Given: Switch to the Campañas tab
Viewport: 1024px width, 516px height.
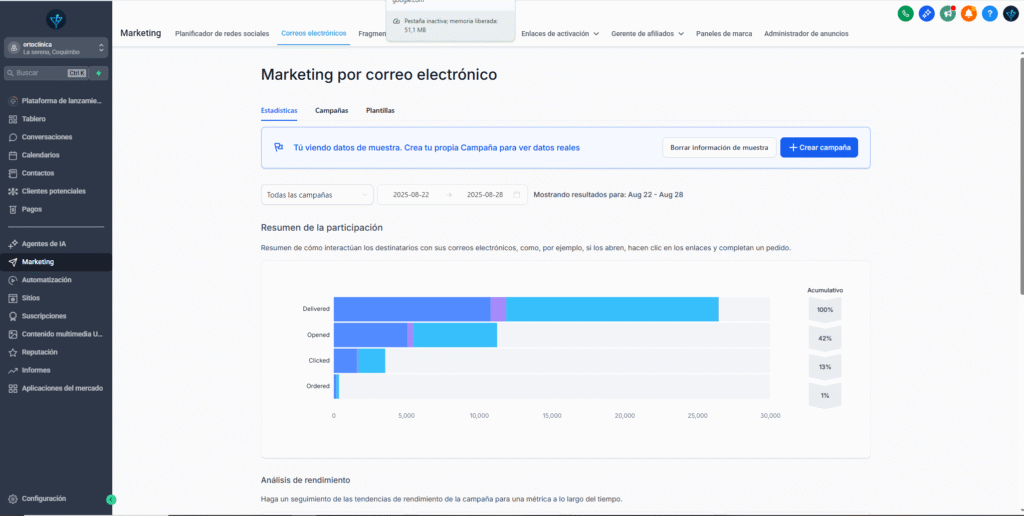Looking at the screenshot, I should [331, 110].
